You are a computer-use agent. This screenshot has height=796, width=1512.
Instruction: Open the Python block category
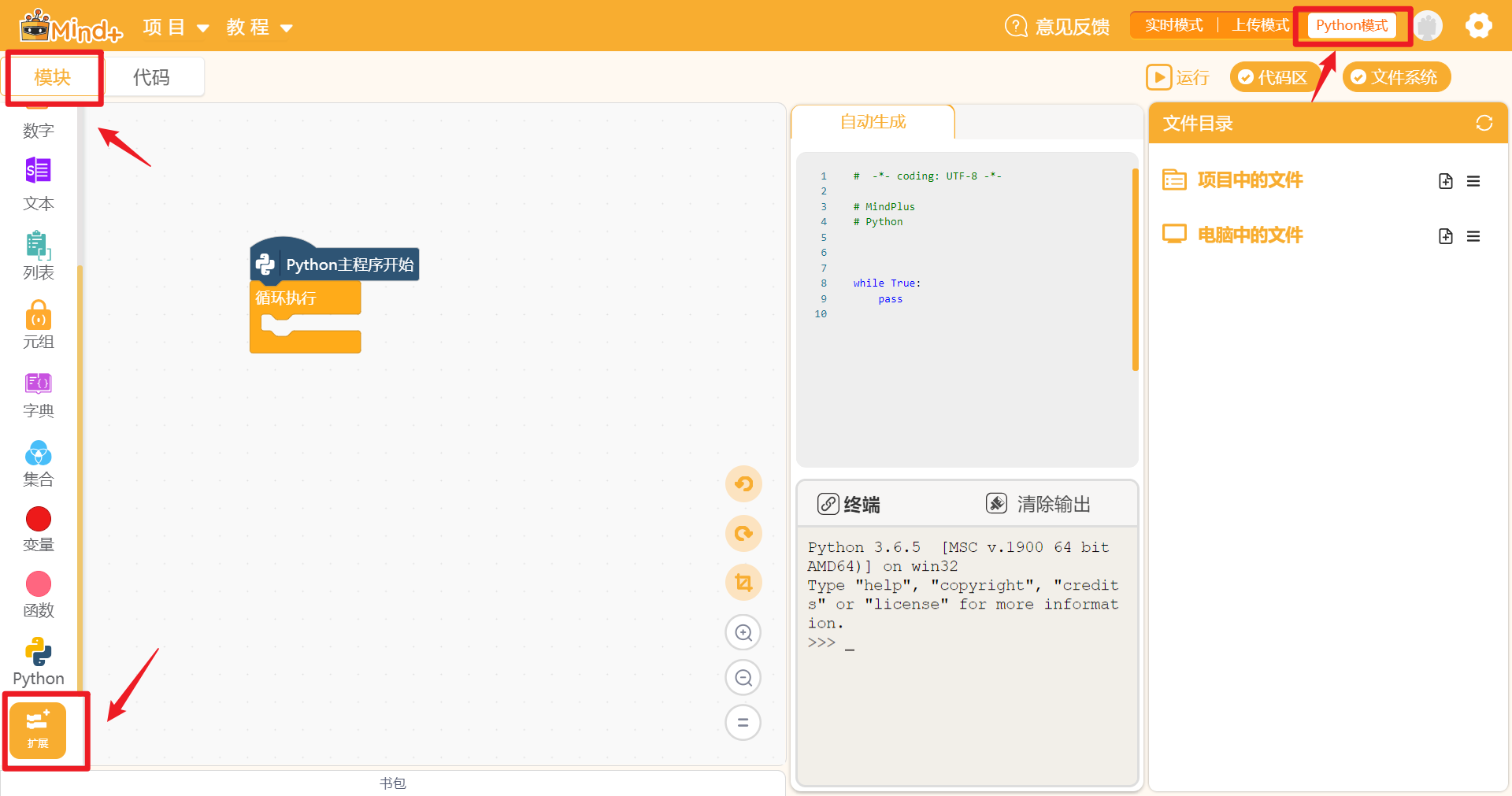pyautogui.click(x=38, y=662)
